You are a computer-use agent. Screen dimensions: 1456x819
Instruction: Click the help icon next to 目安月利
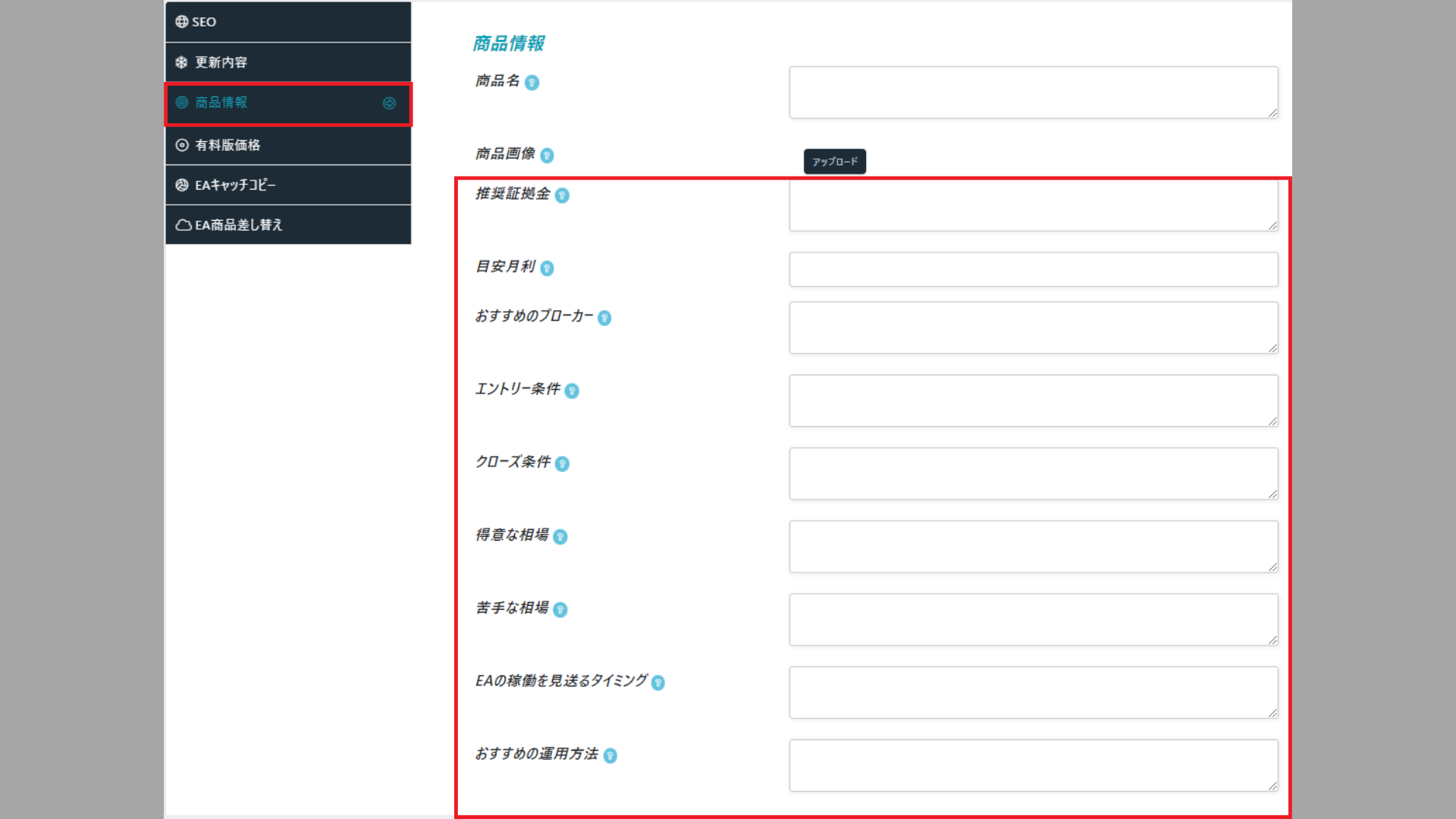pos(547,268)
